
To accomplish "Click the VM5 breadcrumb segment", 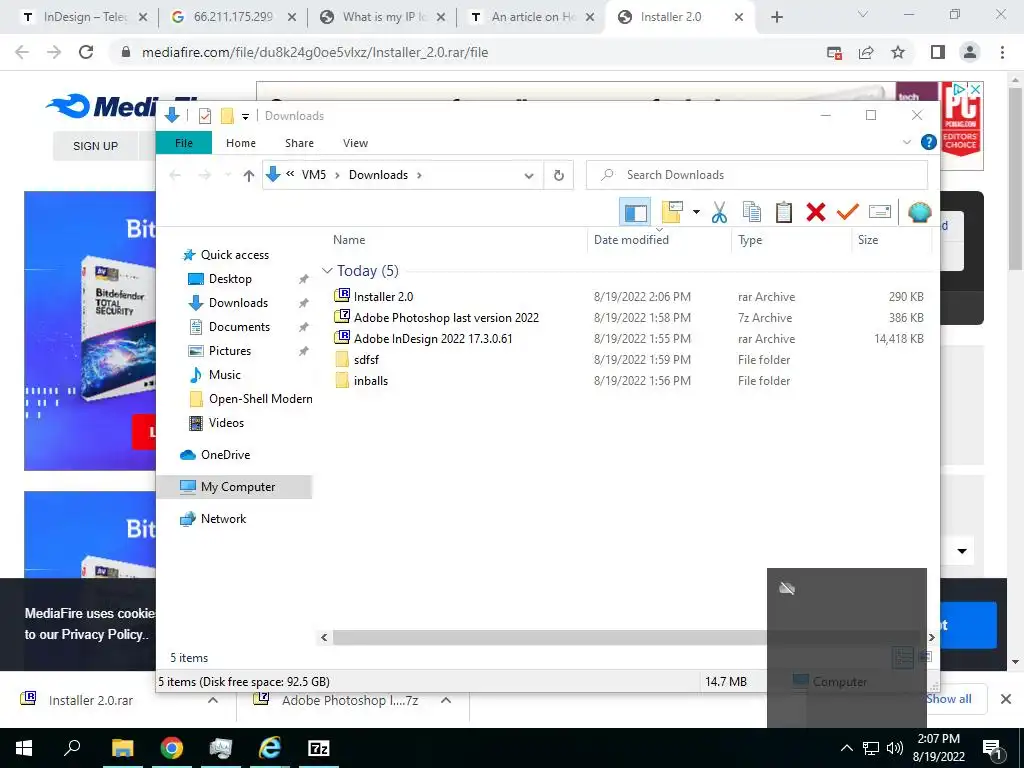I will click(313, 175).
